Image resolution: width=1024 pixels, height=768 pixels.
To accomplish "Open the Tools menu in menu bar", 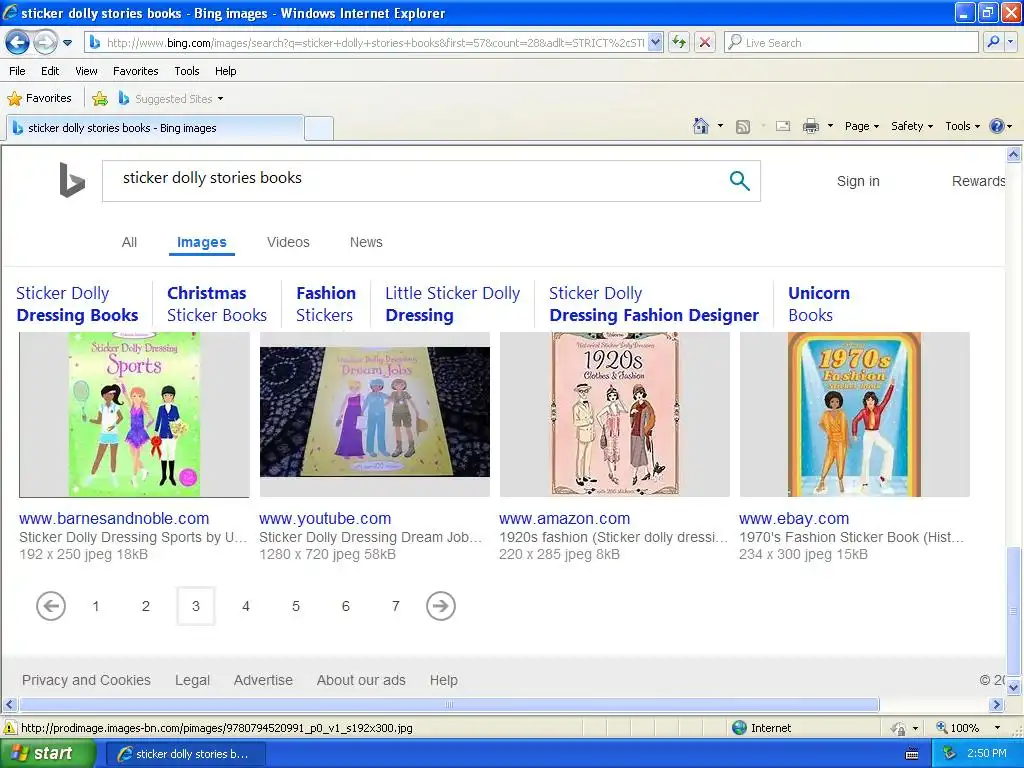I will [x=187, y=71].
